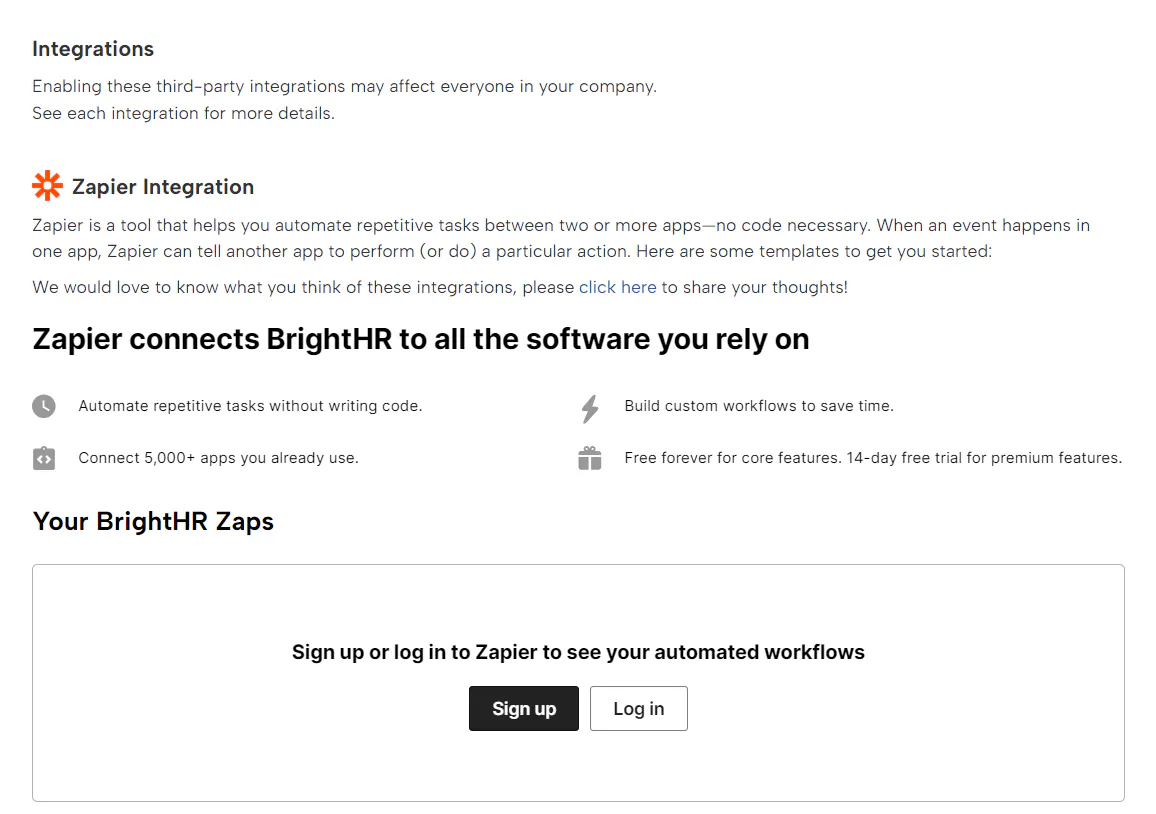1156x814 pixels.
Task: Click the gift box icon
Action: (x=590, y=458)
